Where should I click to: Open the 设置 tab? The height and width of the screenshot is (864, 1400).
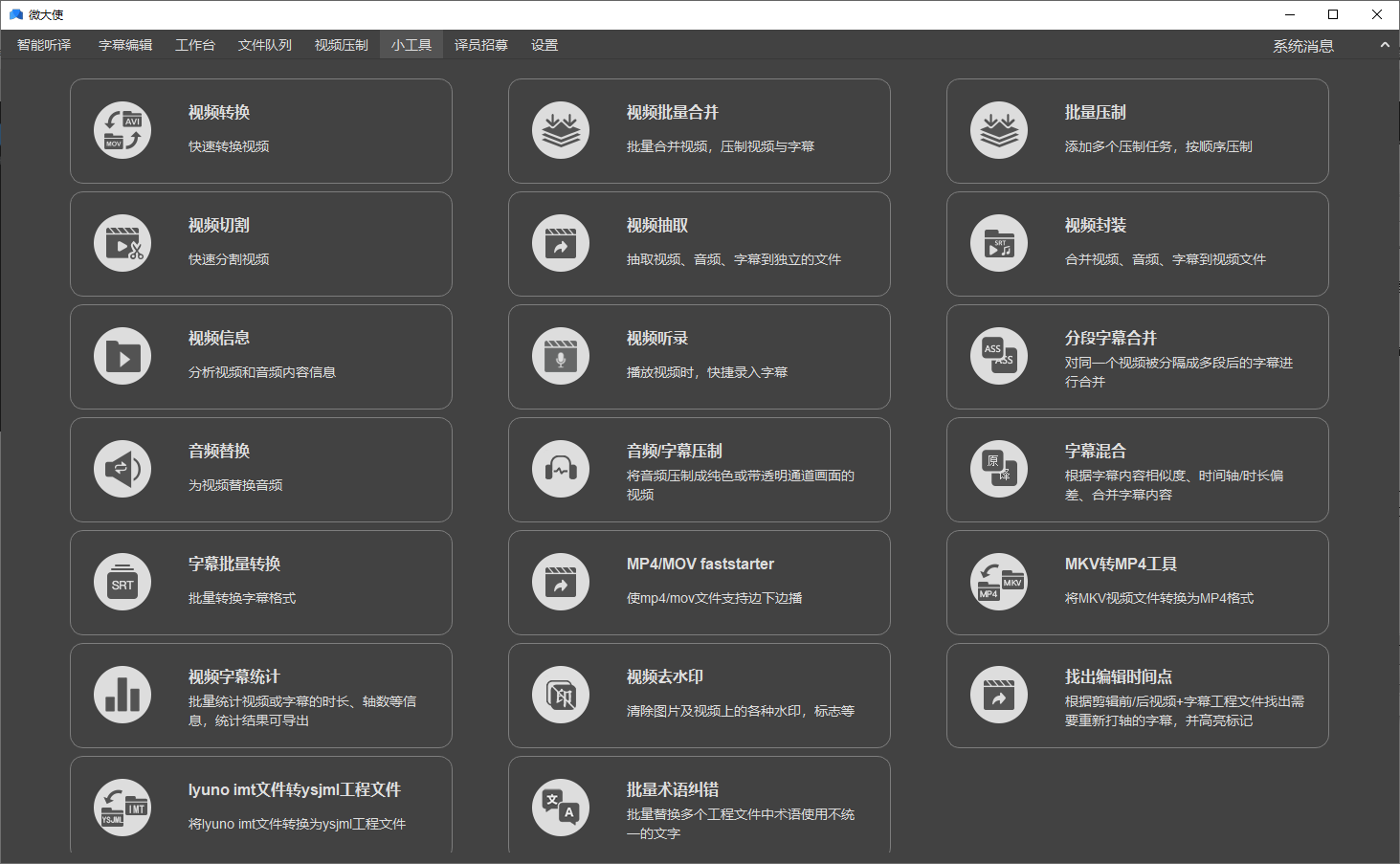coord(544,45)
